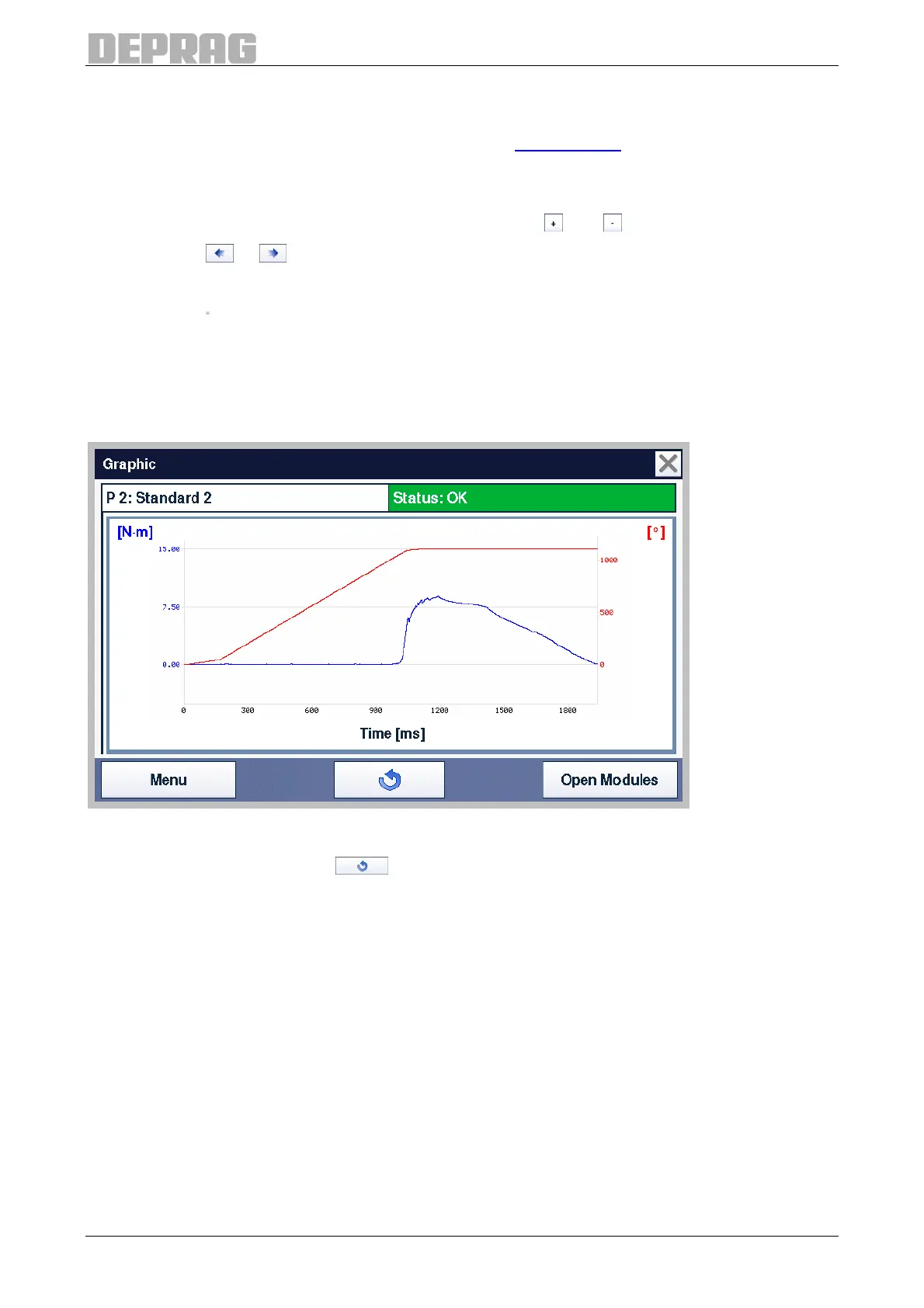
Task: Click the Time [ms] axis label
Action: [392, 733]
